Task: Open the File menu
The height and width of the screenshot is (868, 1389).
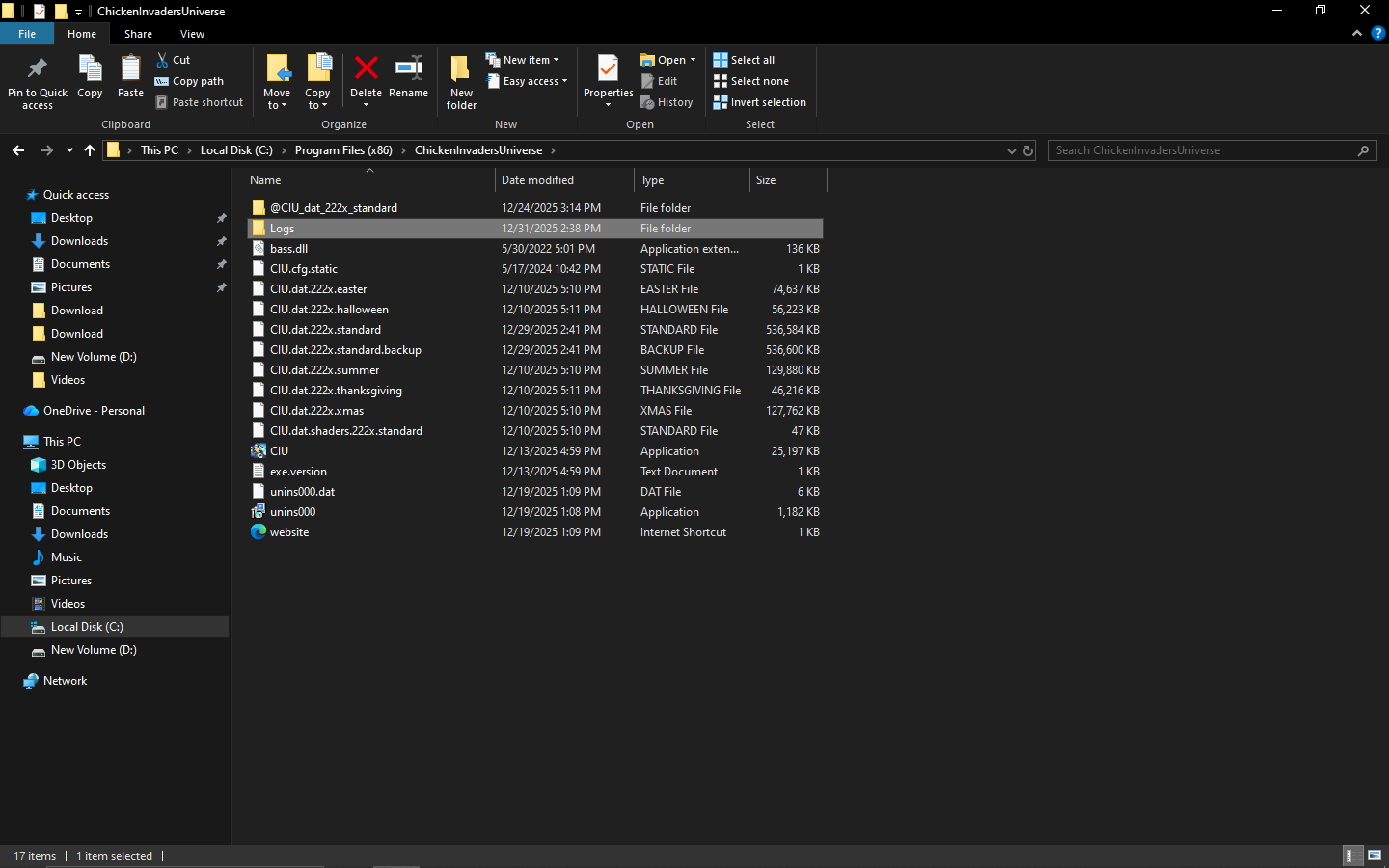Action: click(x=27, y=34)
